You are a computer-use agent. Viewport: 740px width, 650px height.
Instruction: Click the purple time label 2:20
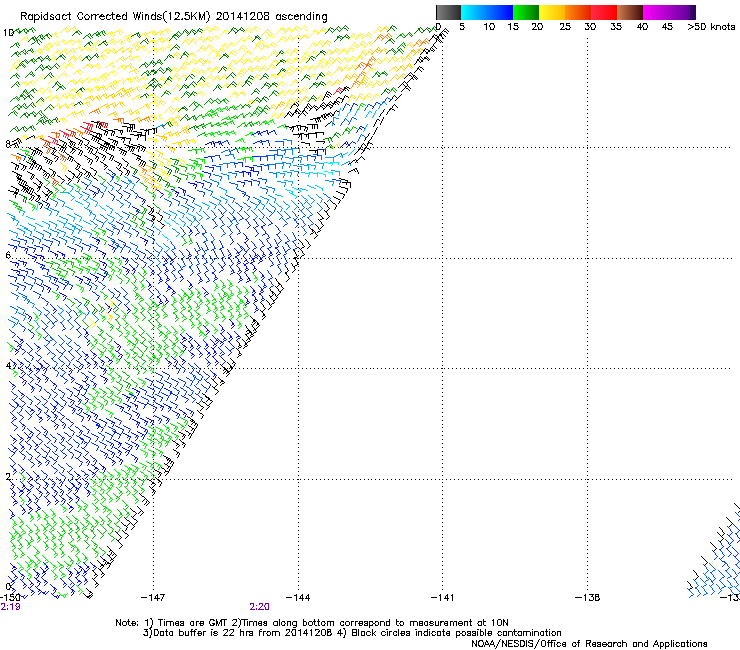pos(260,607)
